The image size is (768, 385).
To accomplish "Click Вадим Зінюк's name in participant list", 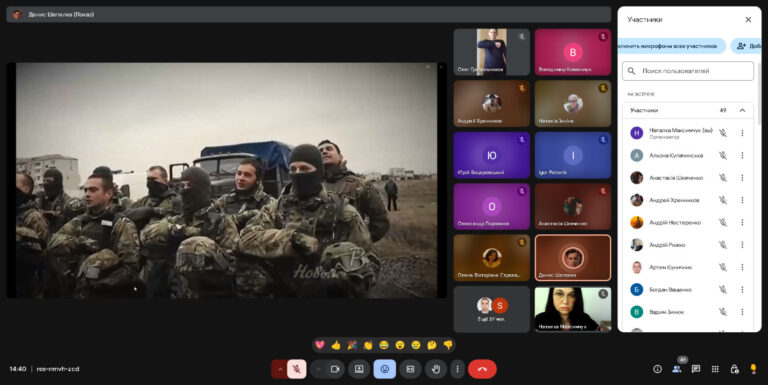I will [667, 312].
